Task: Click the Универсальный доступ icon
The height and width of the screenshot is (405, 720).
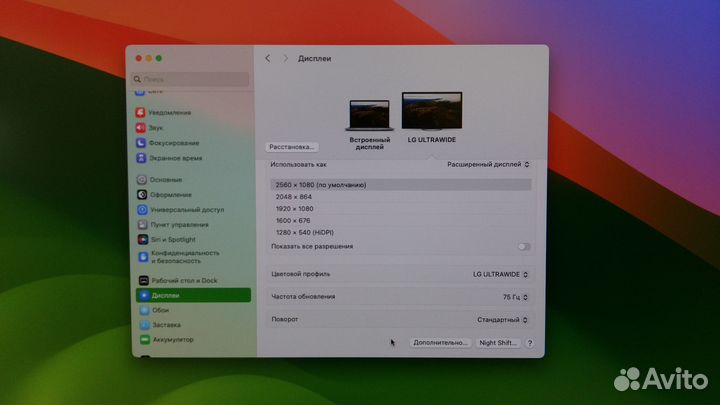Action: point(142,210)
